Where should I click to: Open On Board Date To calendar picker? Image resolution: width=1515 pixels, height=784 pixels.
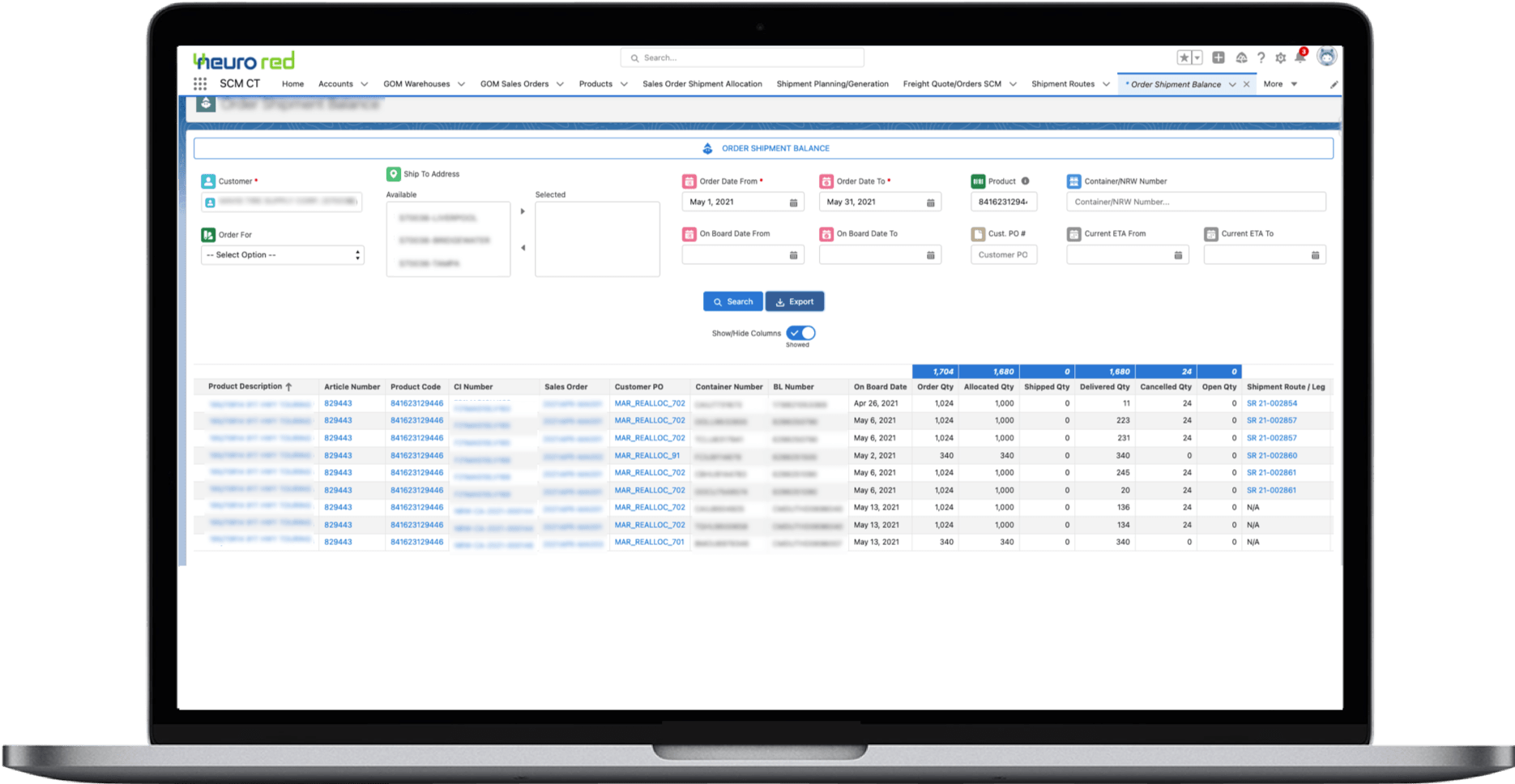pos(930,255)
